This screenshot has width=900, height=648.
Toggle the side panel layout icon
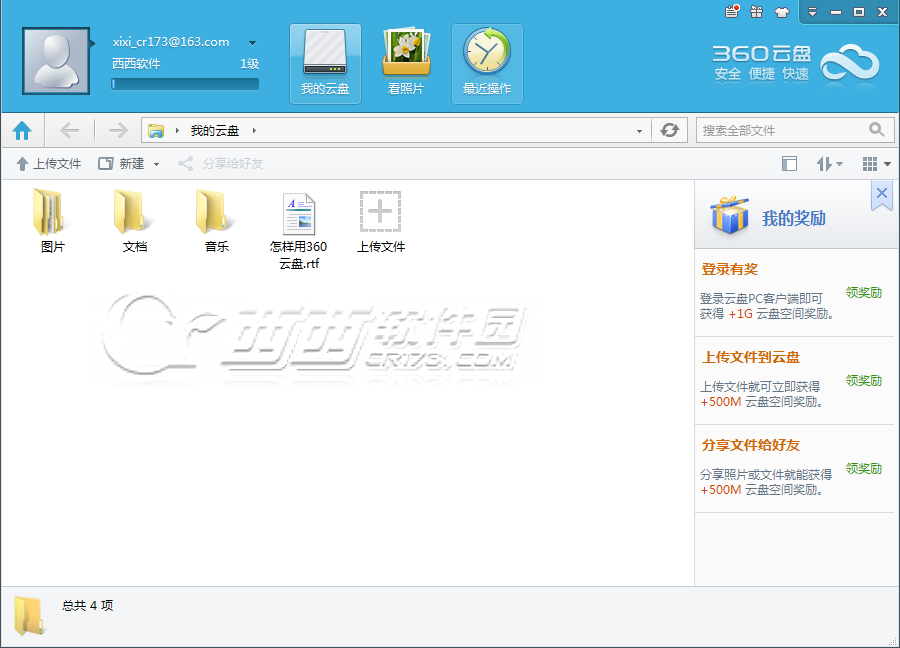pyautogui.click(x=789, y=164)
